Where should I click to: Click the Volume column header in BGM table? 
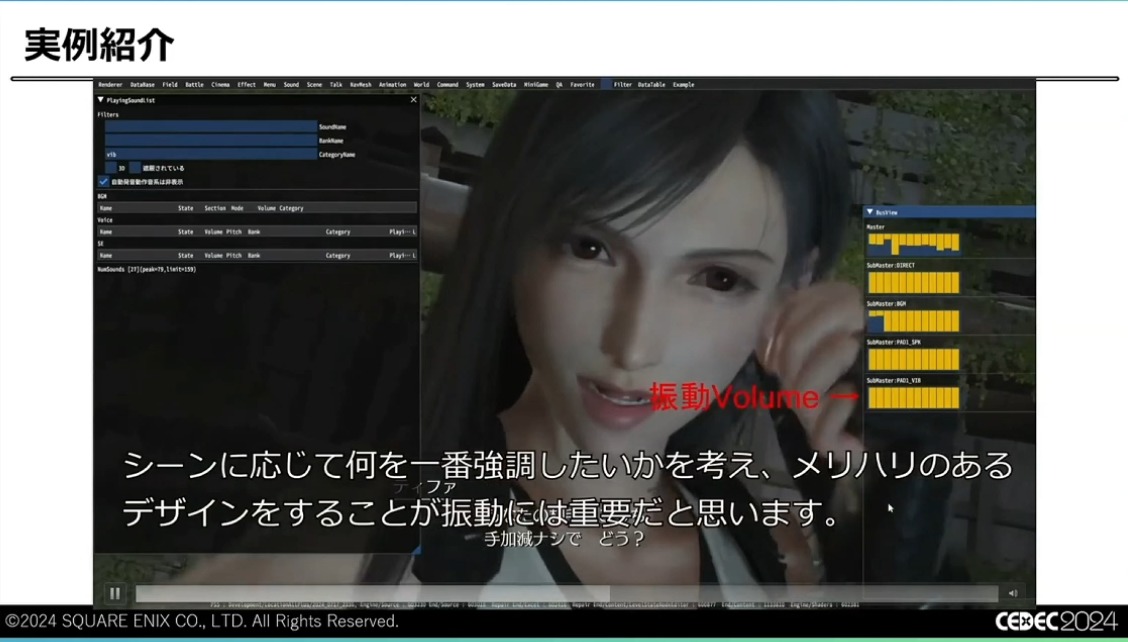click(x=266, y=208)
